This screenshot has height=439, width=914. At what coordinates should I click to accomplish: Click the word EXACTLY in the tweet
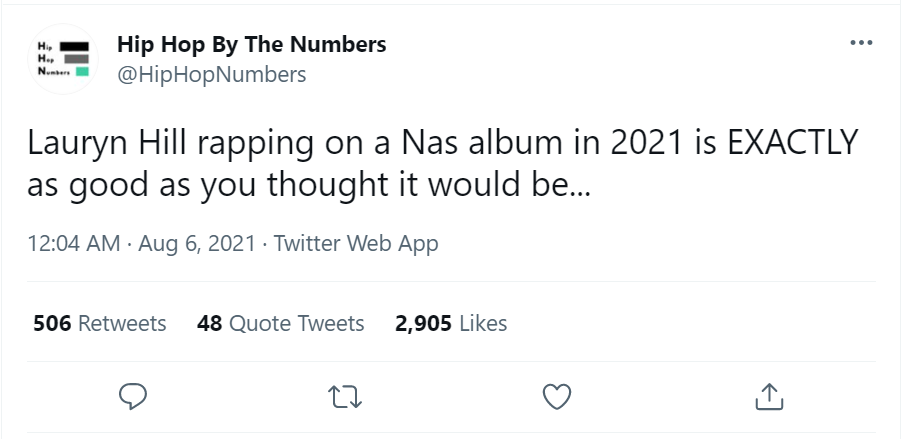click(792, 144)
